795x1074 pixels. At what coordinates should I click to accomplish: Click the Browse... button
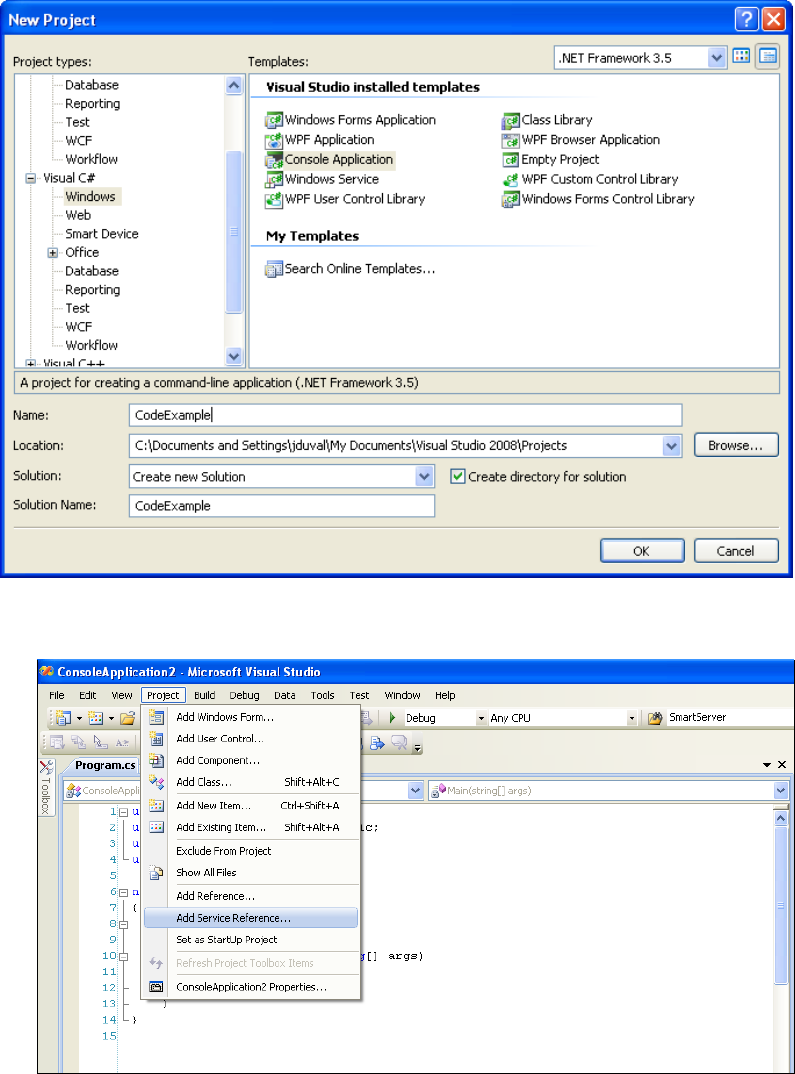(x=736, y=445)
